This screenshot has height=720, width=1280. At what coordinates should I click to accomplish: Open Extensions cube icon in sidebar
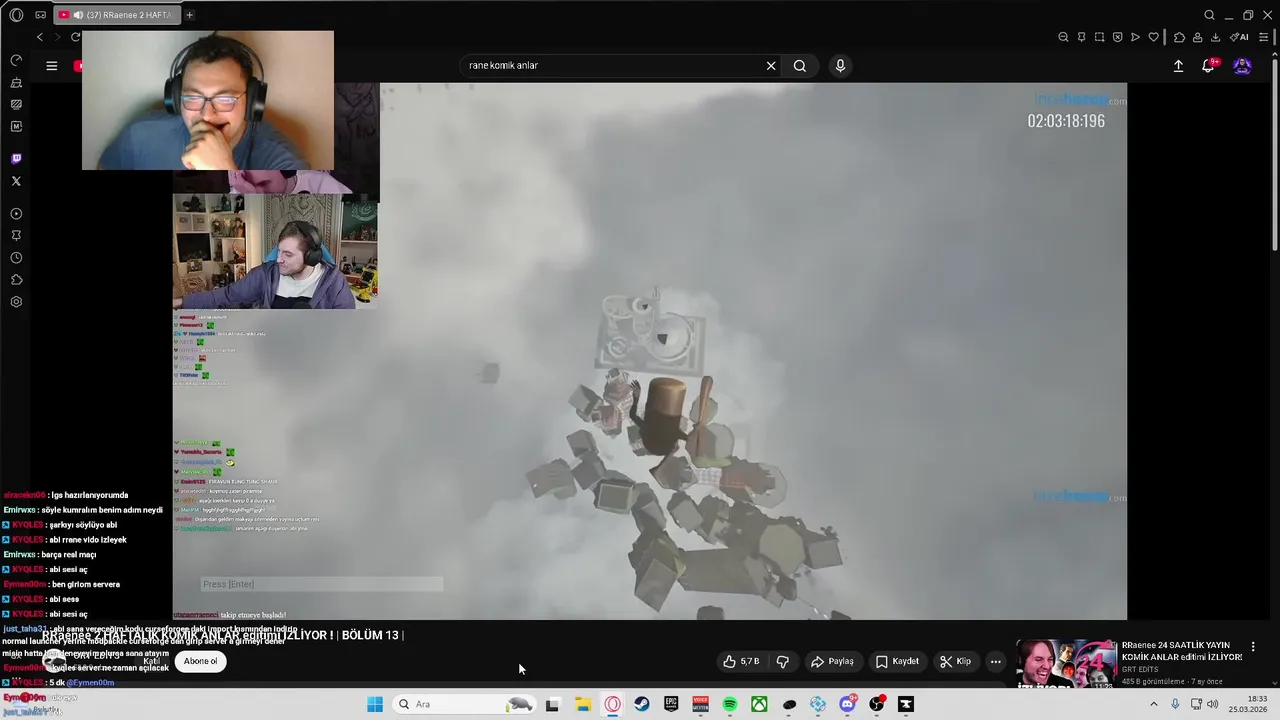[16, 280]
